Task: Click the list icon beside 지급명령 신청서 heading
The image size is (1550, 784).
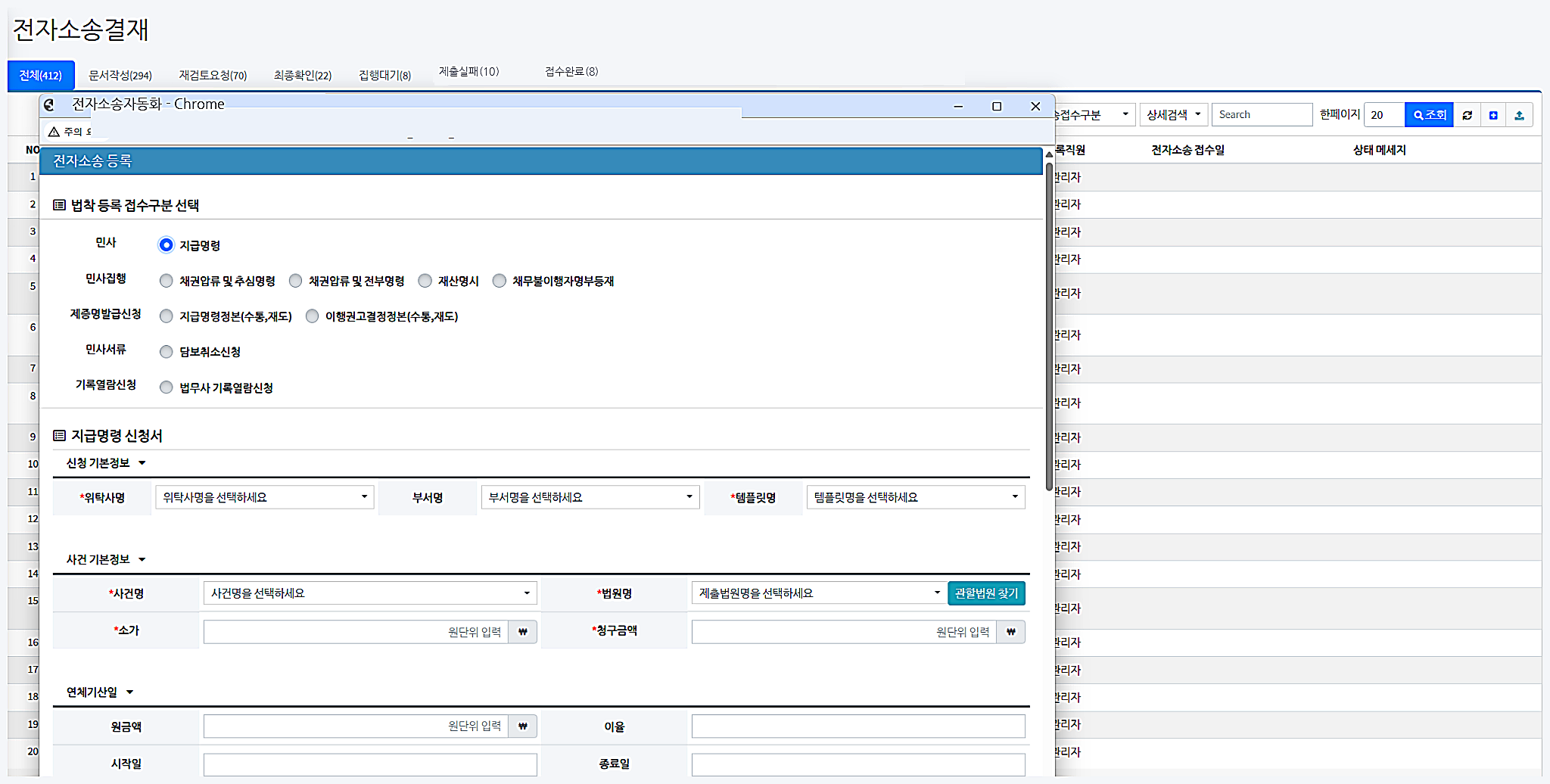Action: [59, 436]
